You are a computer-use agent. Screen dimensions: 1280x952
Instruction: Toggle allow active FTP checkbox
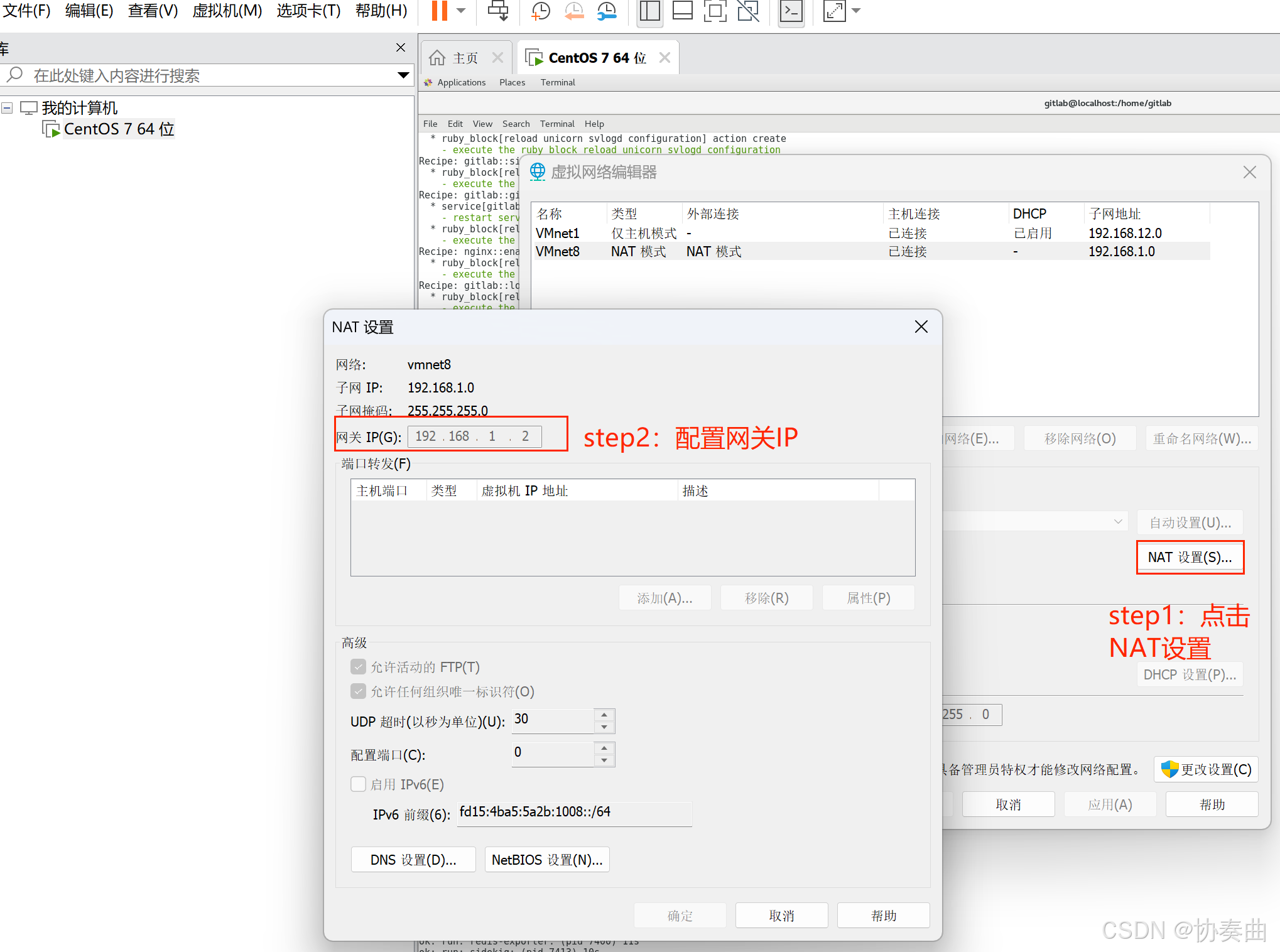(358, 667)
